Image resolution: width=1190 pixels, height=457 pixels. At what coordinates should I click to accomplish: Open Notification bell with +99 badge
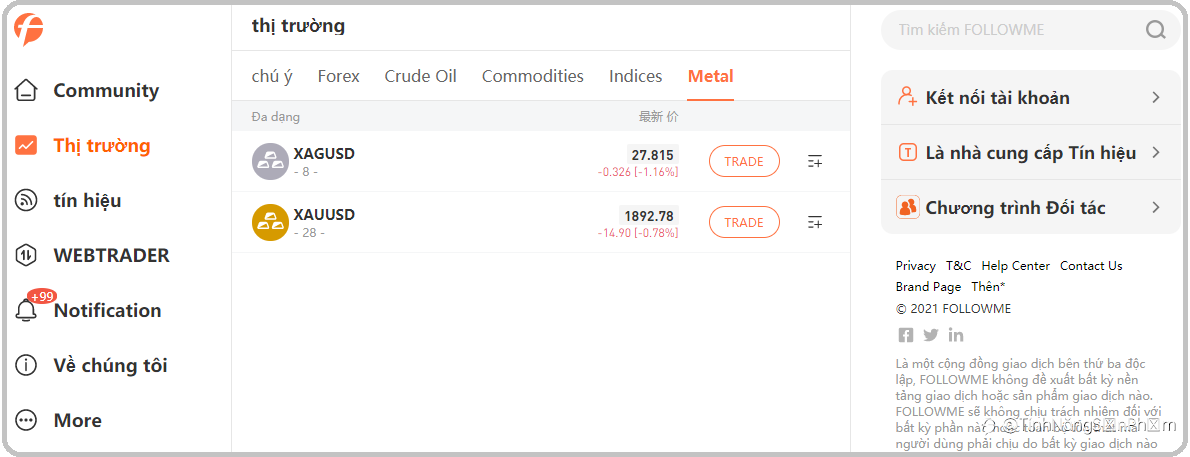[27, 310]
